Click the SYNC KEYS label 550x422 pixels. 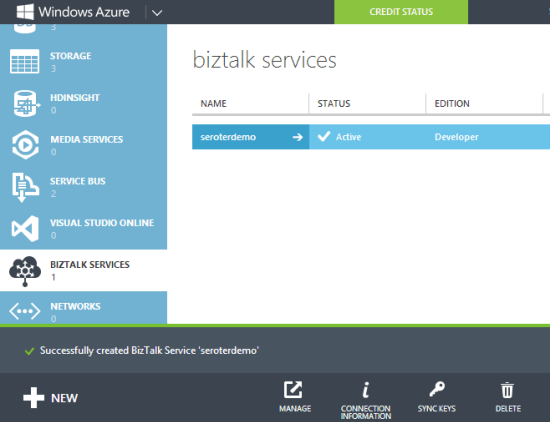[x=437, y=409]
